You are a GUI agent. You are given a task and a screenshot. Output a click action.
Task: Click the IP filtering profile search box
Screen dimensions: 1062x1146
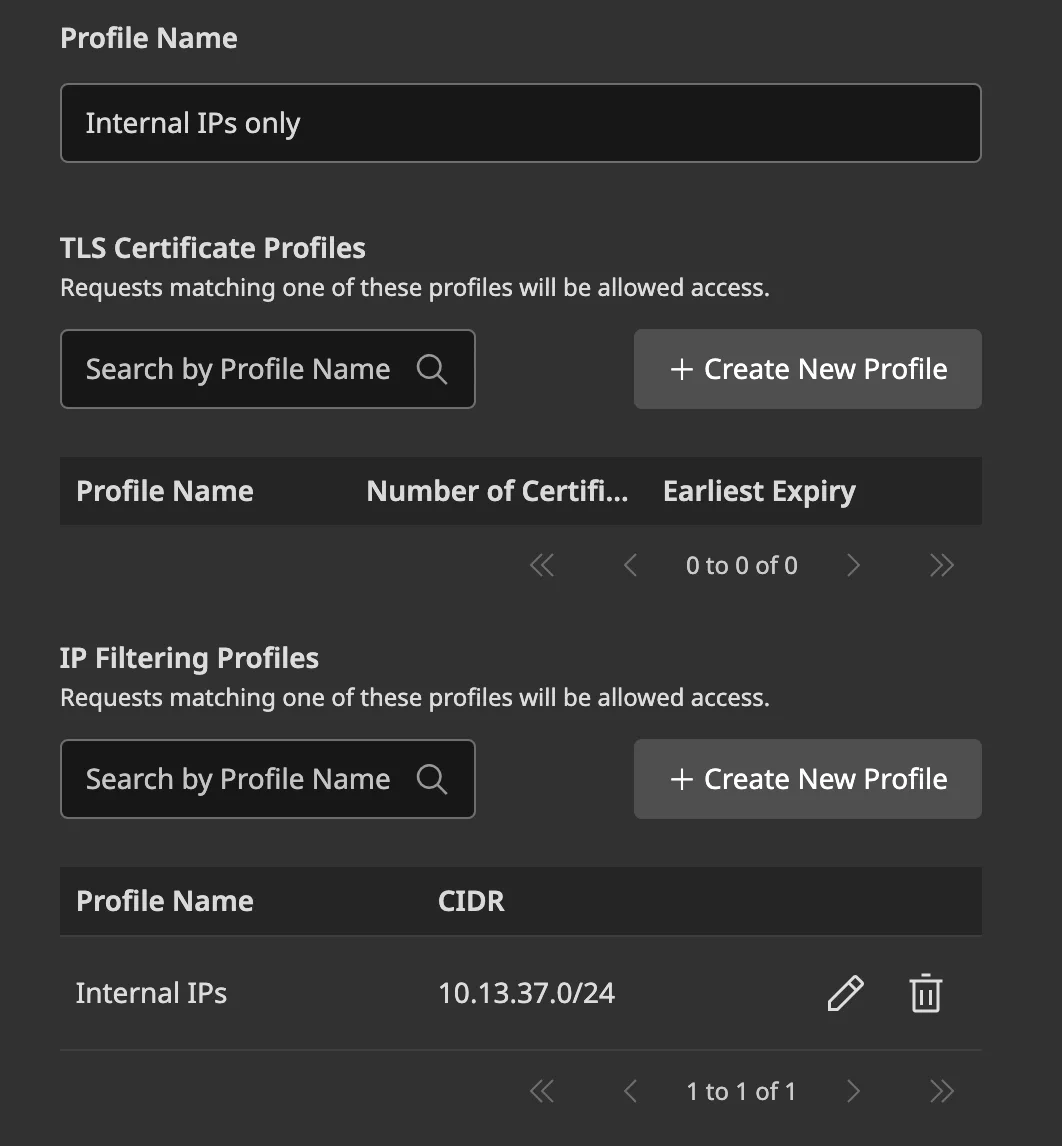coord(238,779)
